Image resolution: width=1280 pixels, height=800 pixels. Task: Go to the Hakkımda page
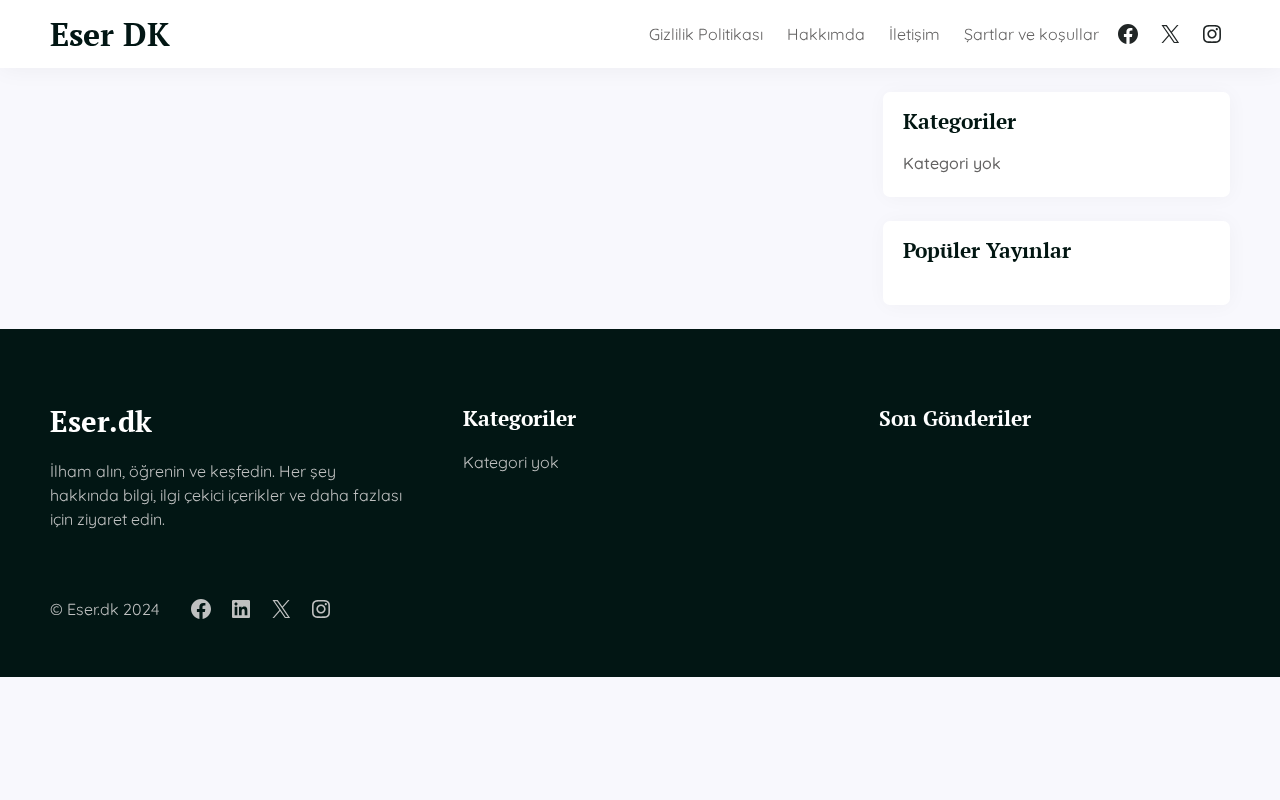826,34
